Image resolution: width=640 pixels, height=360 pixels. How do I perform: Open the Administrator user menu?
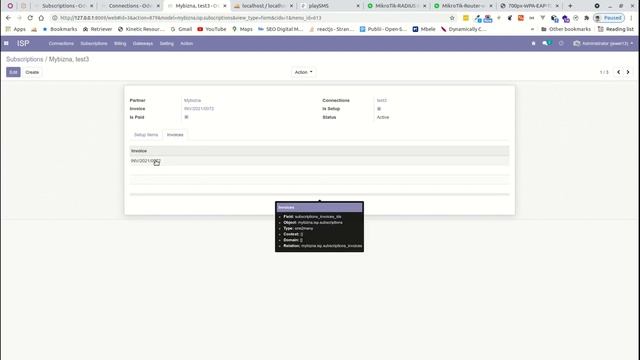coord(603,43)
